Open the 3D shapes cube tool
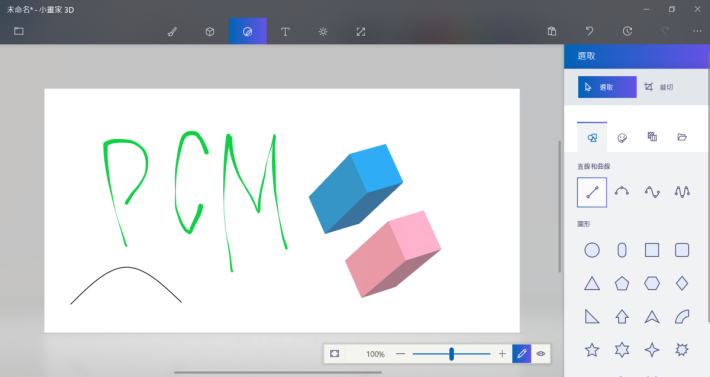Viewport: 710px width, 377px height. (210, 32)
